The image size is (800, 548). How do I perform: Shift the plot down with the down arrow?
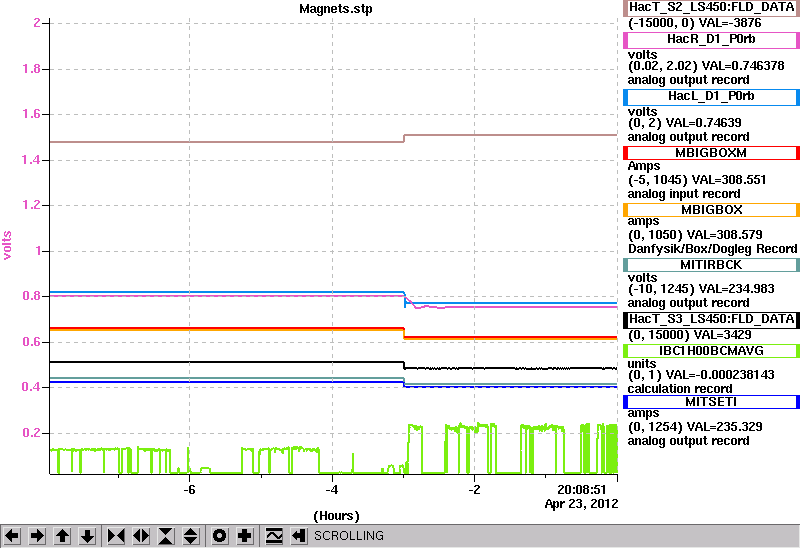(x=87, y=536)
